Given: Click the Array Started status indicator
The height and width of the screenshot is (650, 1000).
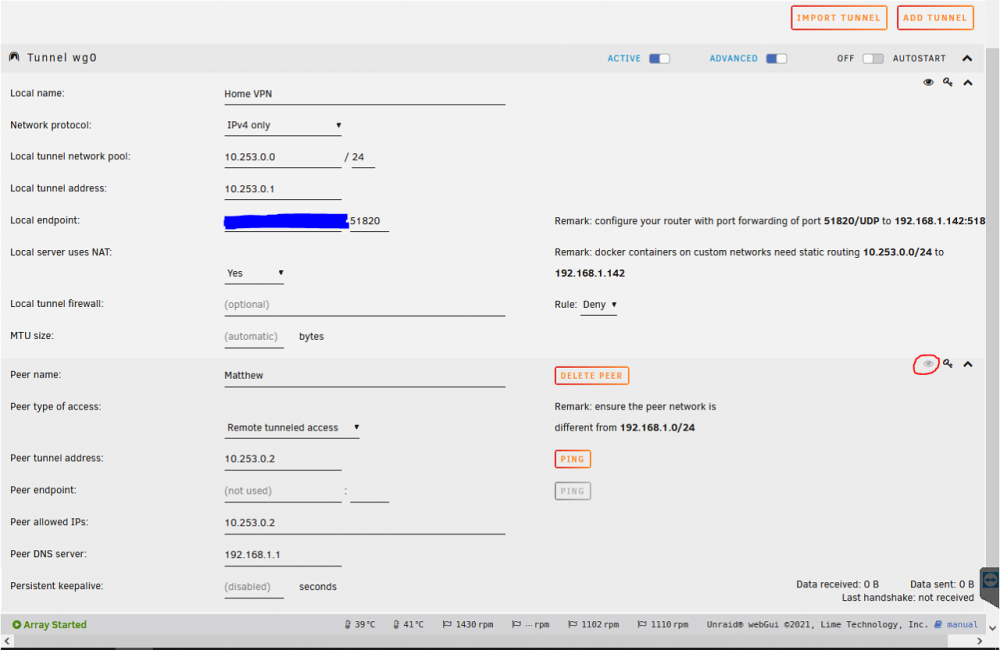Looking at the screenshot, I should 49,625.
